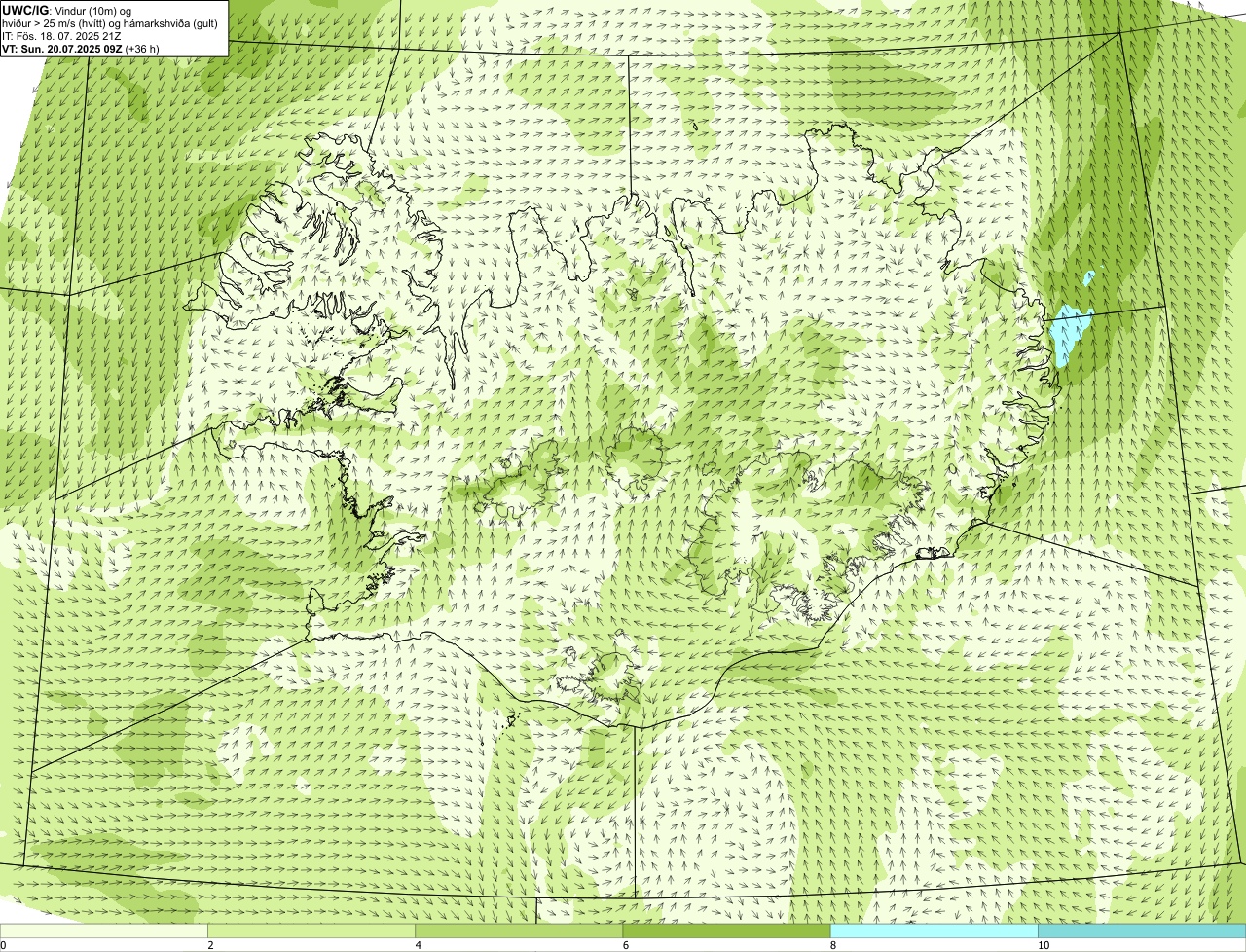Select the 8–10 m/s light cyan swatch

coord(934,931)
